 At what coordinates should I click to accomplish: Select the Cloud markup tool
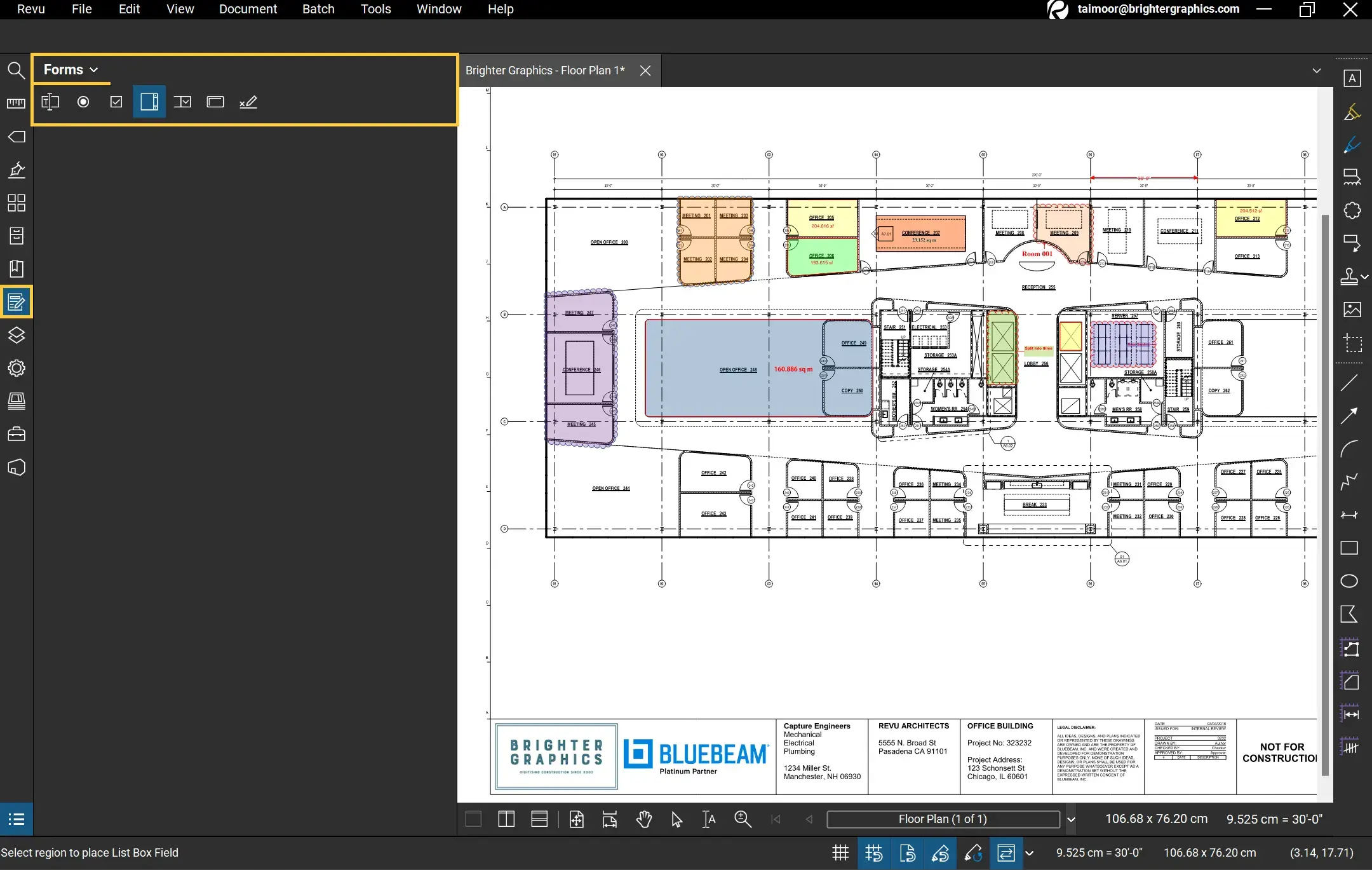[x=1352, y=210]
